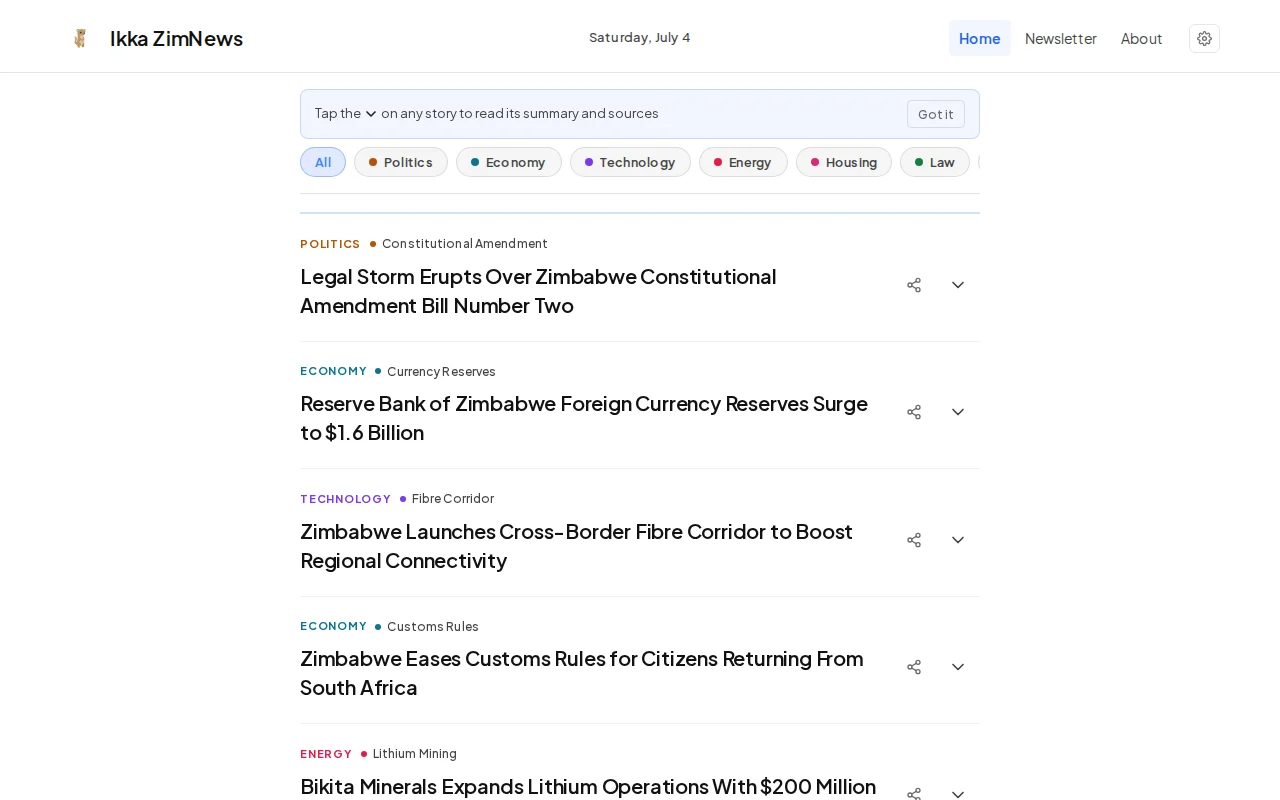Filter stories by Law chip
Viewport: 1280px width, 800px height.
point(935,162)
